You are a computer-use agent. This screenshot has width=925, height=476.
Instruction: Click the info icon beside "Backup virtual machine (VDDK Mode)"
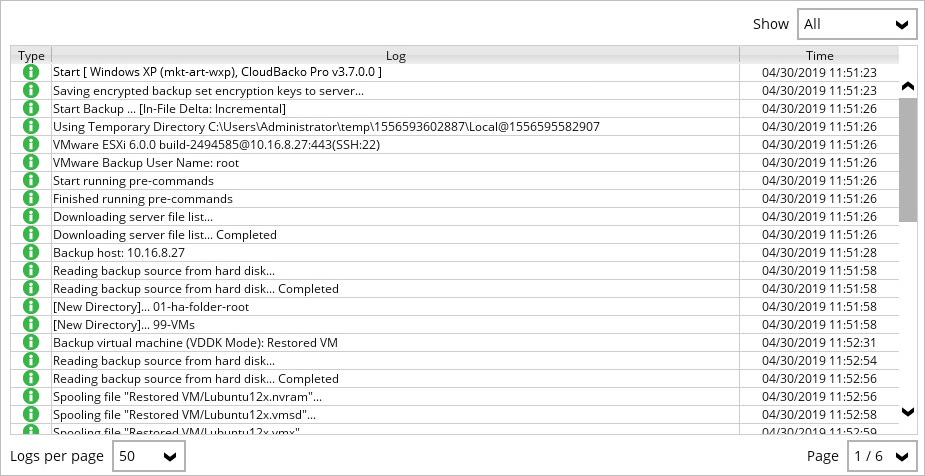pyautogui.click(x=30, y=342)
